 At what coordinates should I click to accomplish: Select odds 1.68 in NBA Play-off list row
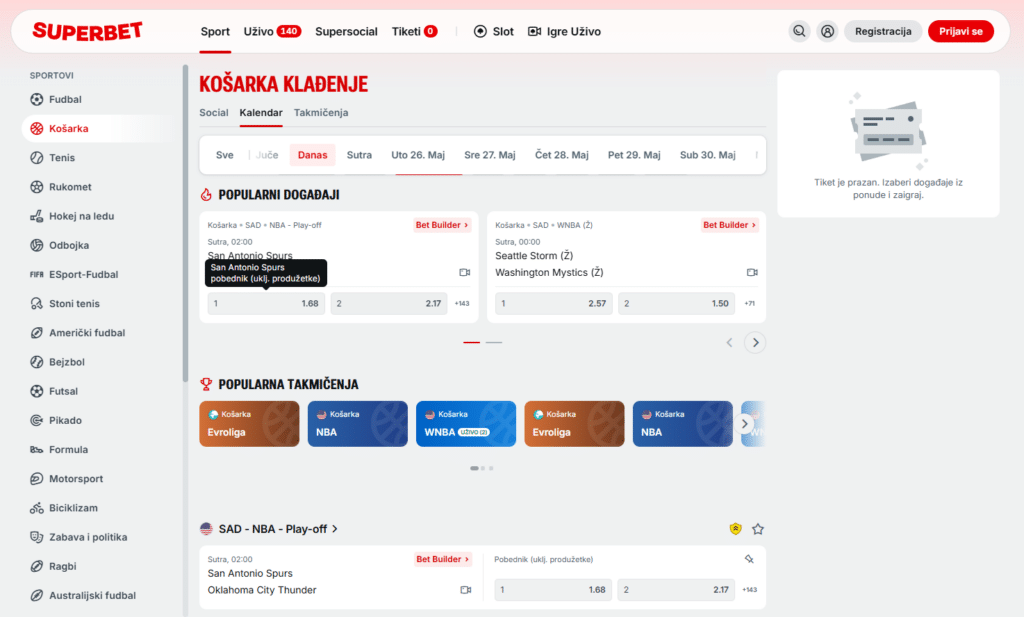[553, 590]
